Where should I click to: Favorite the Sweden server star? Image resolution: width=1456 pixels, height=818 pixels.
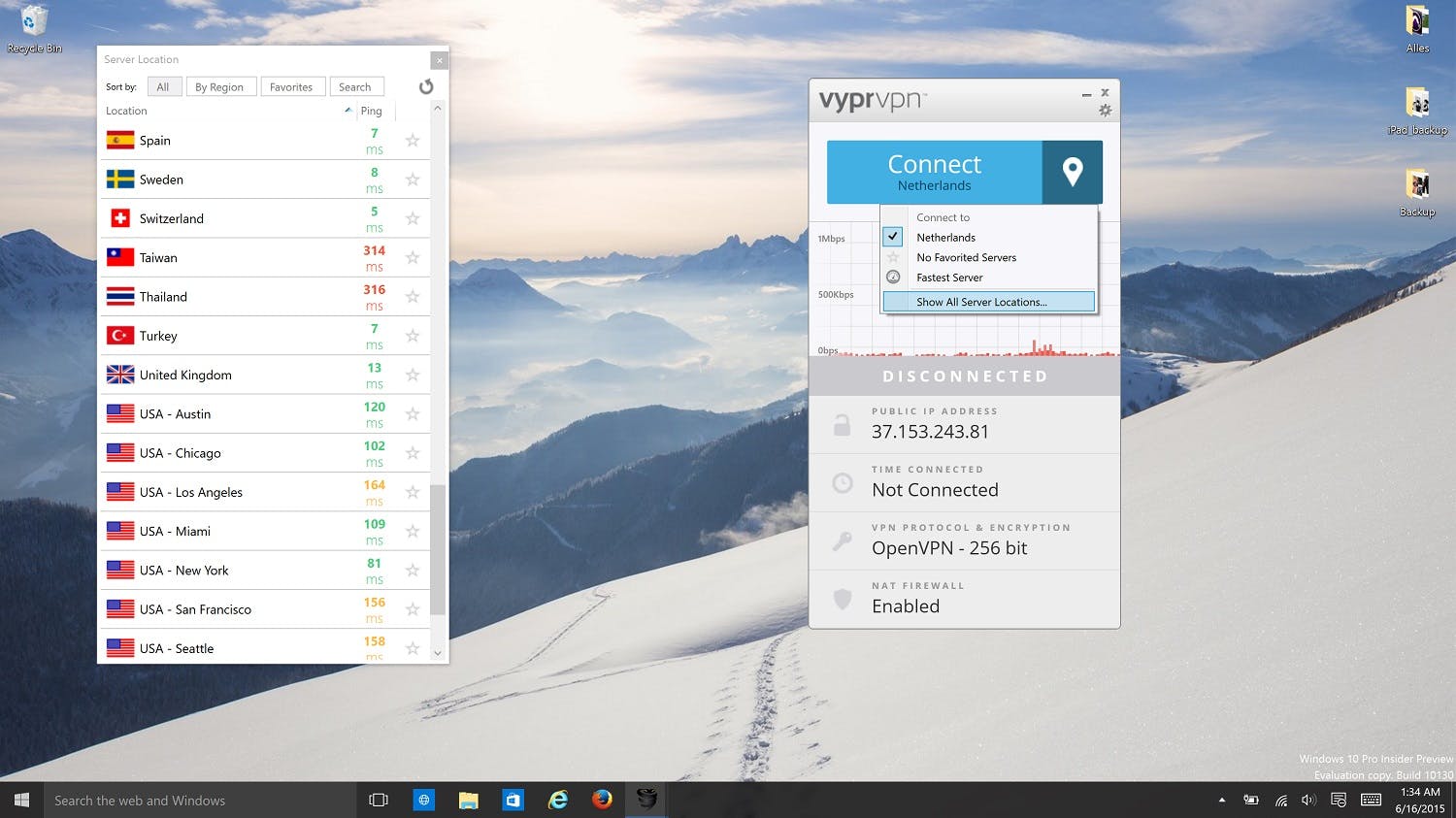[413, 180]
